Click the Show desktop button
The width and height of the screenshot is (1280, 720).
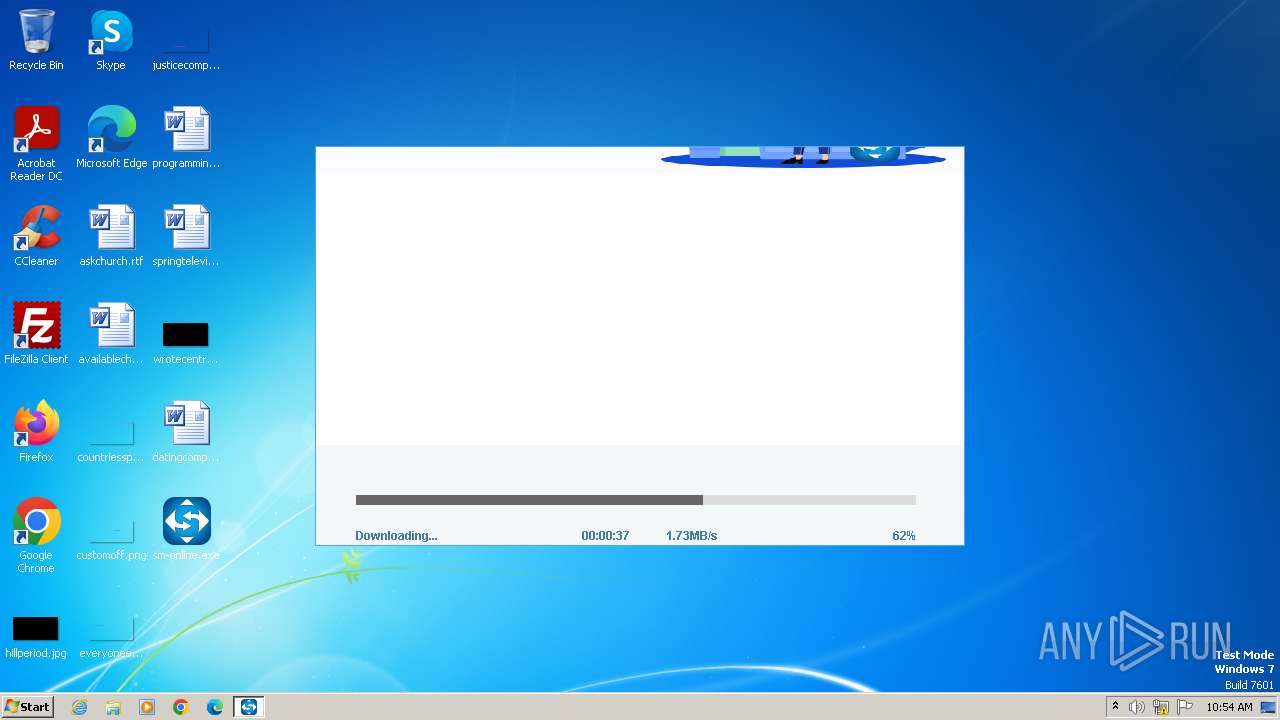click(1268, 707)
